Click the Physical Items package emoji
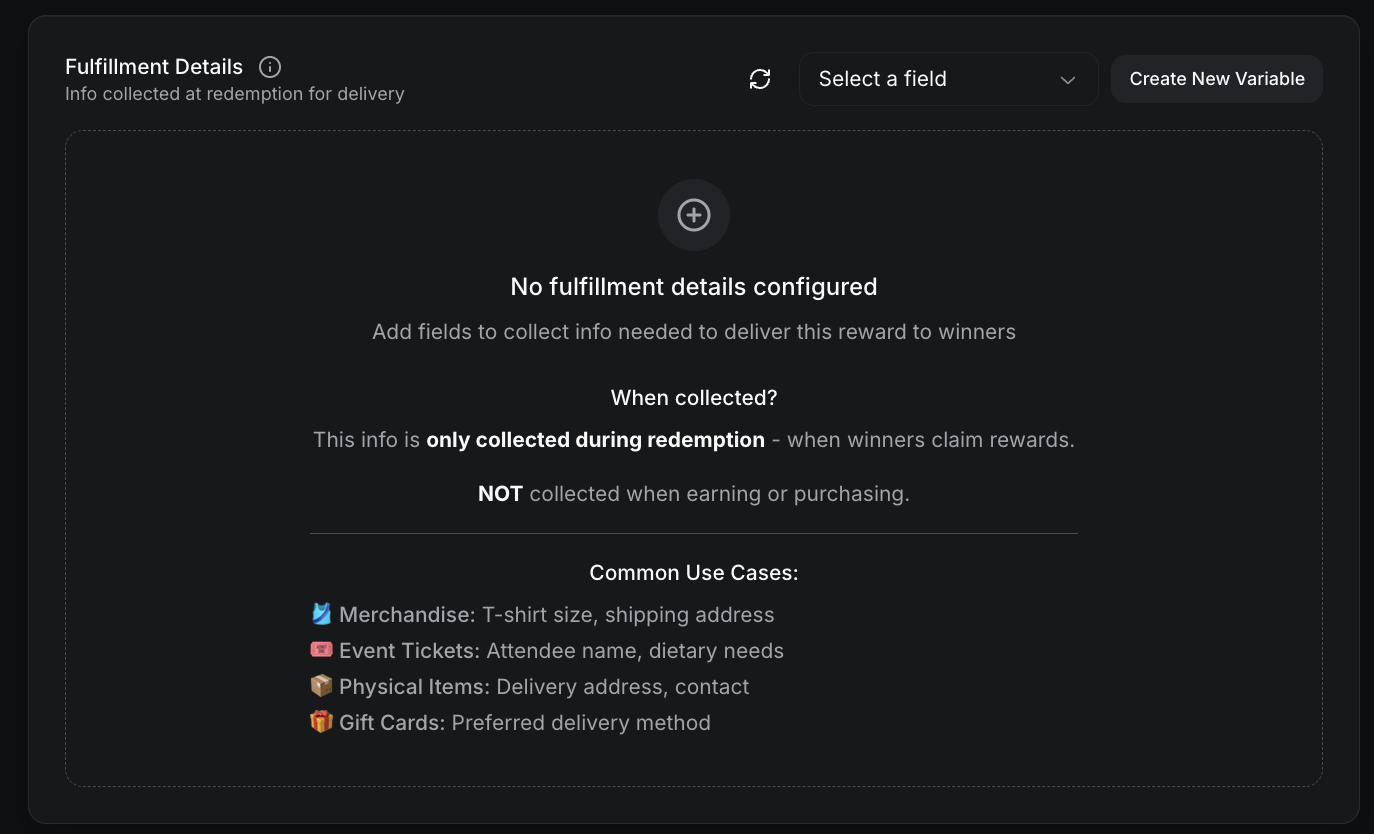The height and width of the screenshot is (834, 1374). tap(321, 686)
